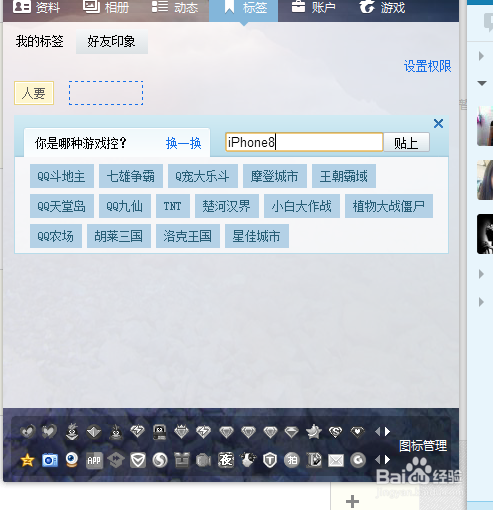This screenshot has width=493, height=510.
Task: Switch to the 资料 tab
Action: [36, 7]
